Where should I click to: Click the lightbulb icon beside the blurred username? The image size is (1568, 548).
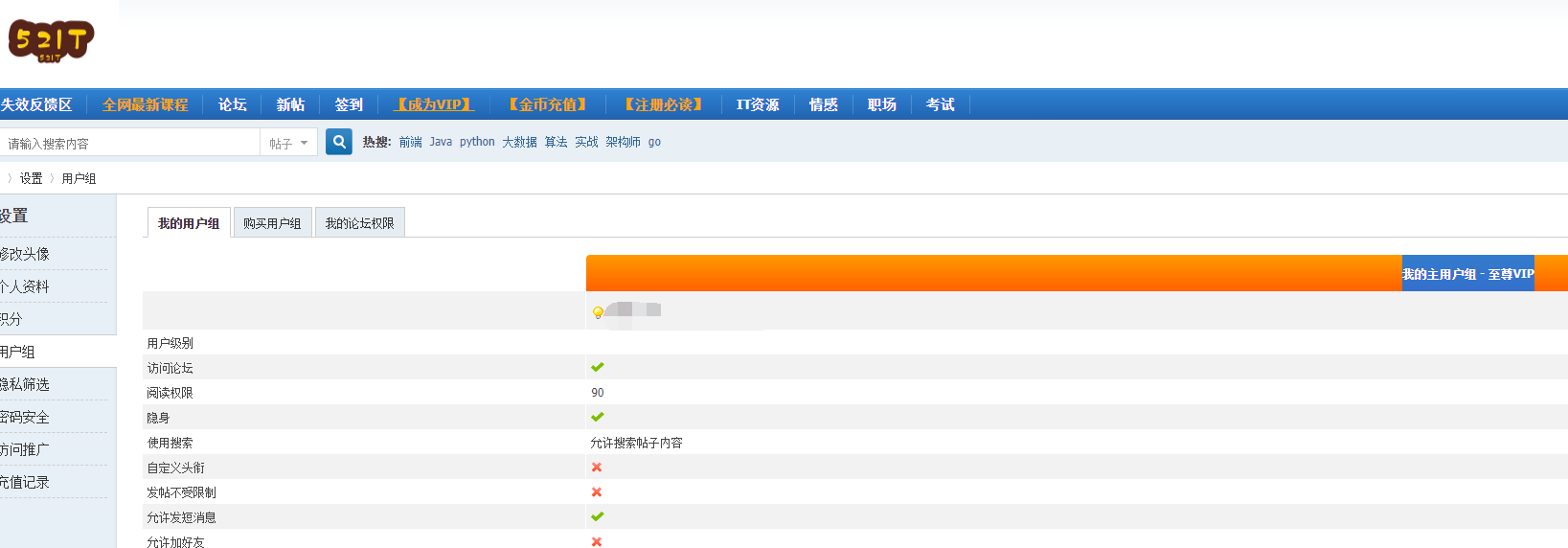[x=598, y=312]
